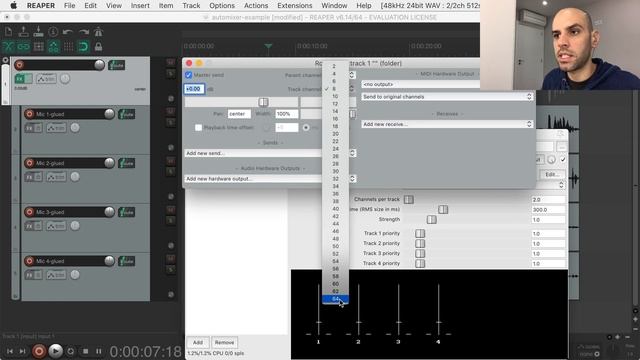Toggle the locking padlock icon
This screenshot has height=360, width=640.
[98, 47]
